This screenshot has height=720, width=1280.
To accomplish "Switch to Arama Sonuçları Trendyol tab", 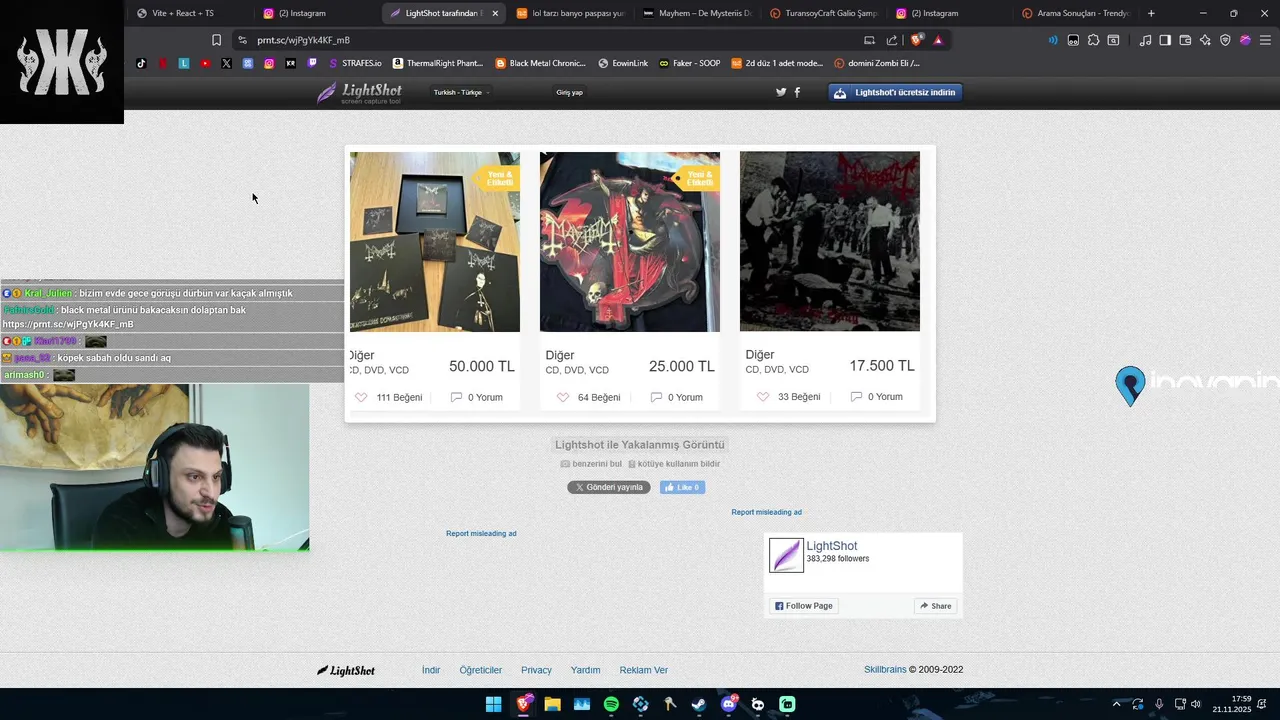I will point(1077,13).
